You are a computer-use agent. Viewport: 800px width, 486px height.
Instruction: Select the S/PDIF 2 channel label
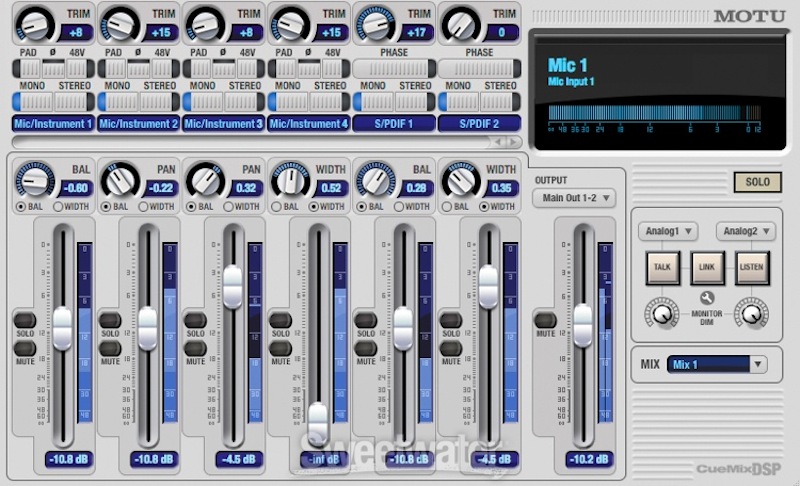click(x=479, y=123)
